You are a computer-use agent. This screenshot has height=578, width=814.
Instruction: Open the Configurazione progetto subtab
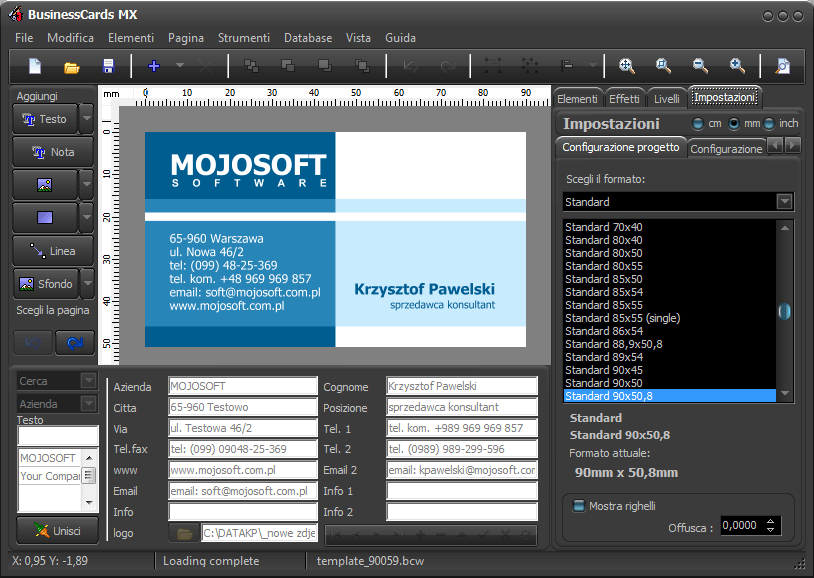(620, 147)
